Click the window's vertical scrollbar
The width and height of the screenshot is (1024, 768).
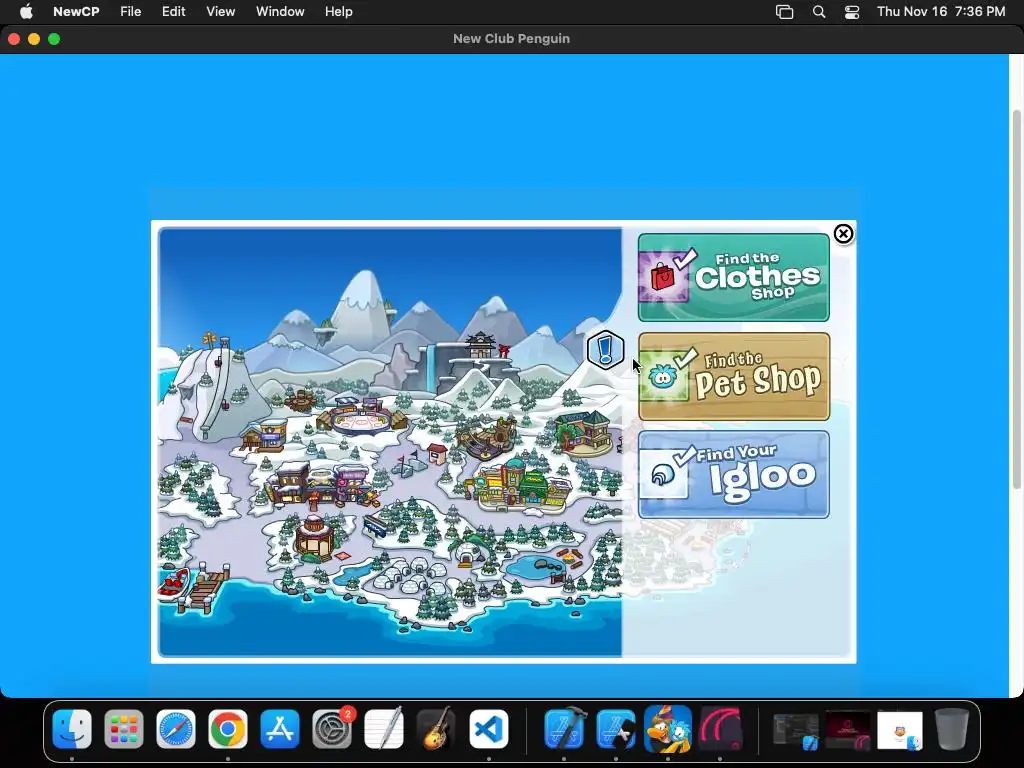click(1016, 298)
